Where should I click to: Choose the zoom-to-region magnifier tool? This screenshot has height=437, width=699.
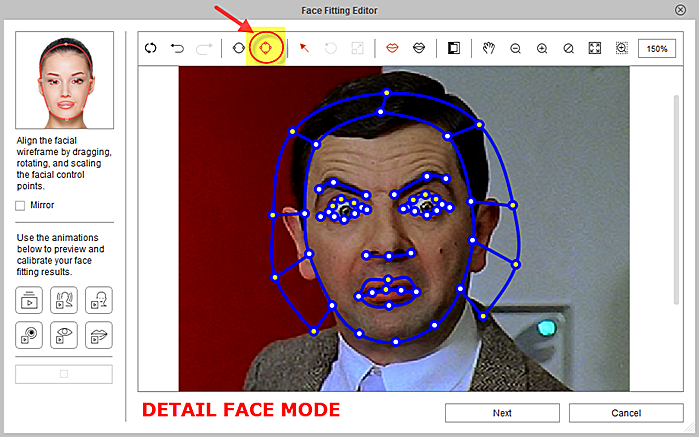(621, 48)
